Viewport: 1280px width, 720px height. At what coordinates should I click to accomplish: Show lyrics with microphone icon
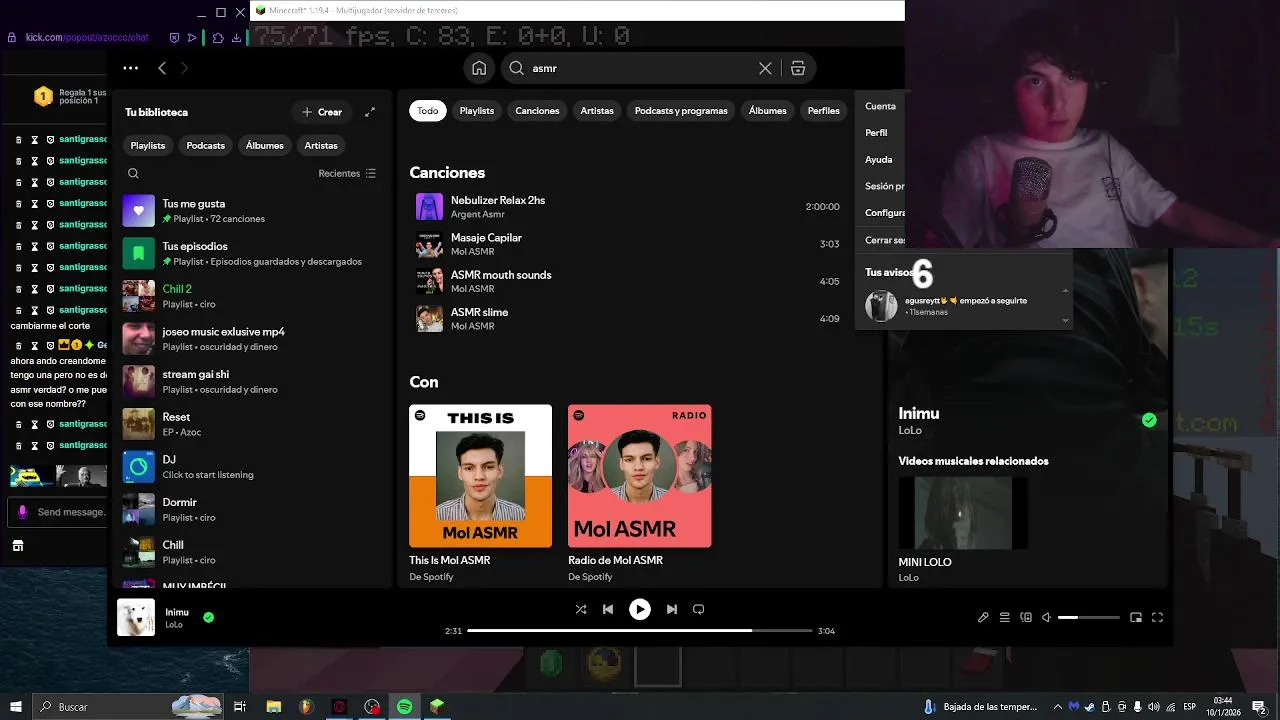point(983,618)
